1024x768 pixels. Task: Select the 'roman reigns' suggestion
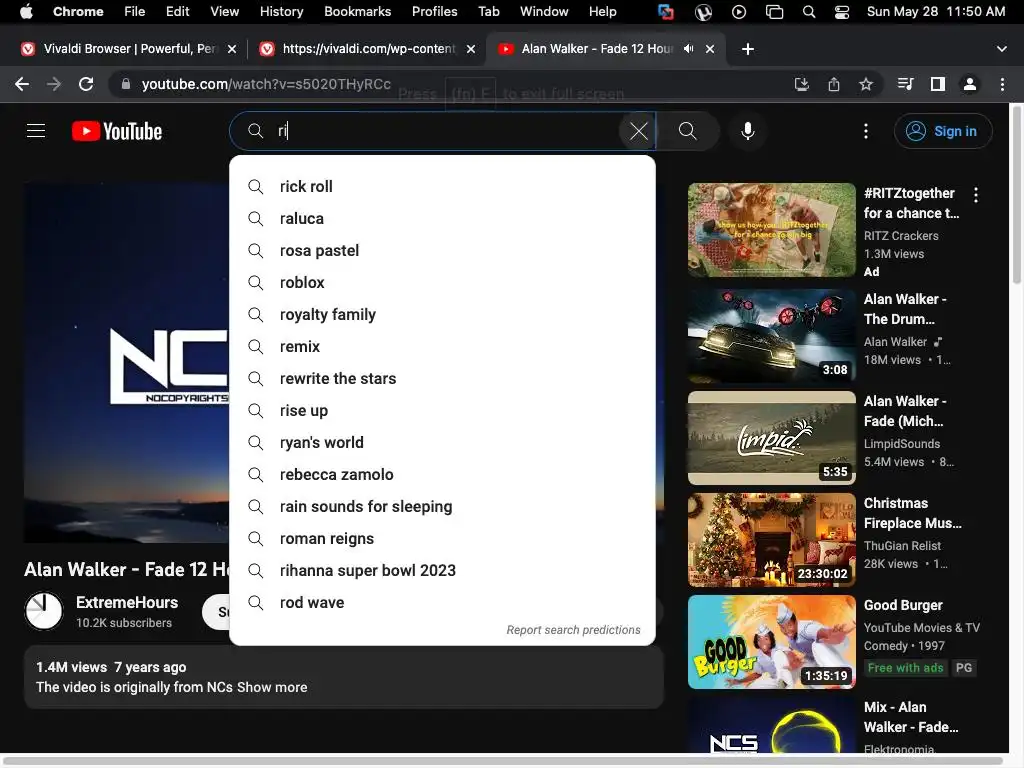click(442, 539)
